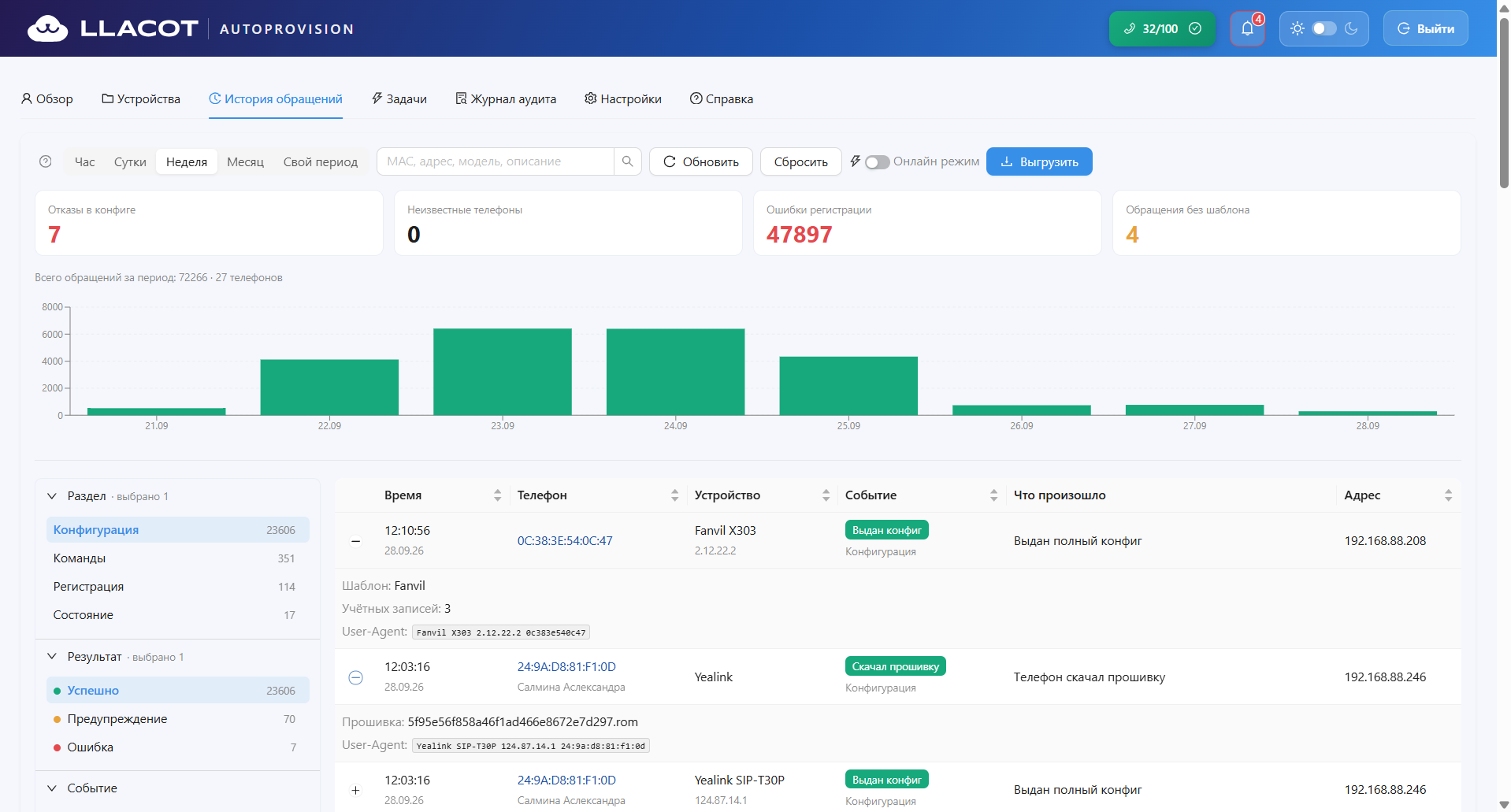1511x812 pixels.
Task: Click the 23.09 chart bar
Action: pyautogui.click(x=503, y=372)
